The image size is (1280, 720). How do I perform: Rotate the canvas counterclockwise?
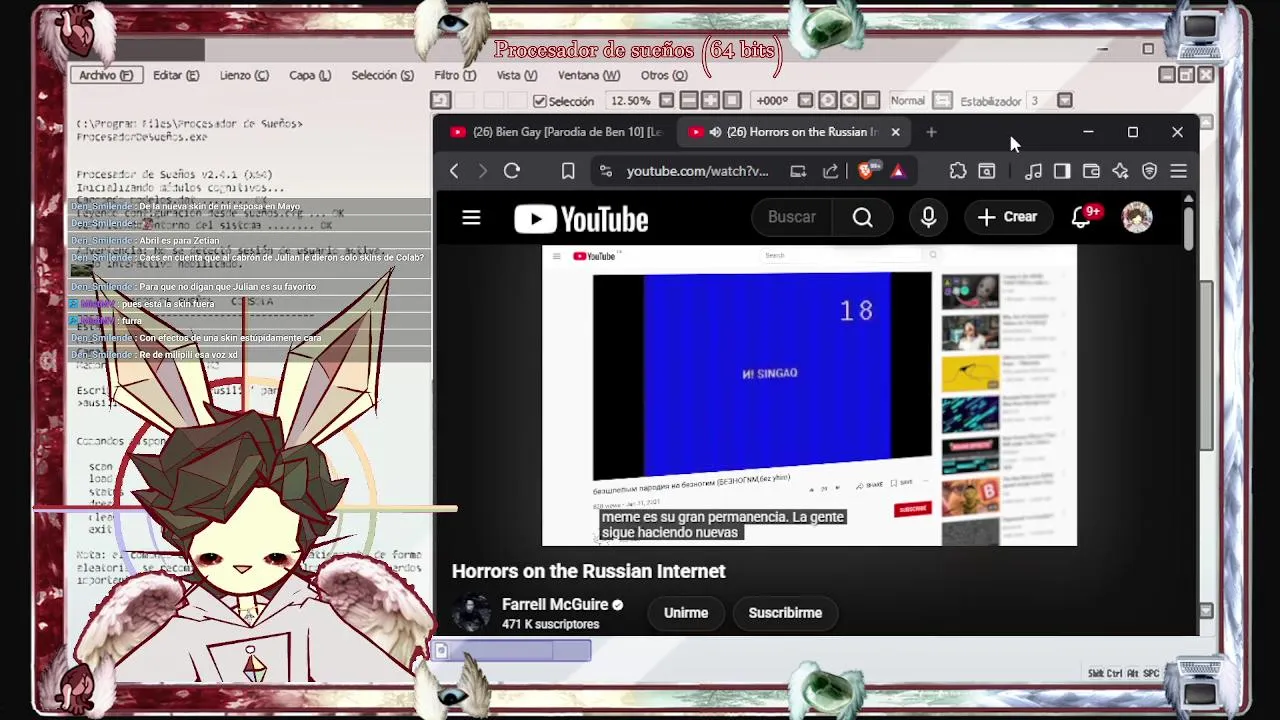(x=828, y=100)
